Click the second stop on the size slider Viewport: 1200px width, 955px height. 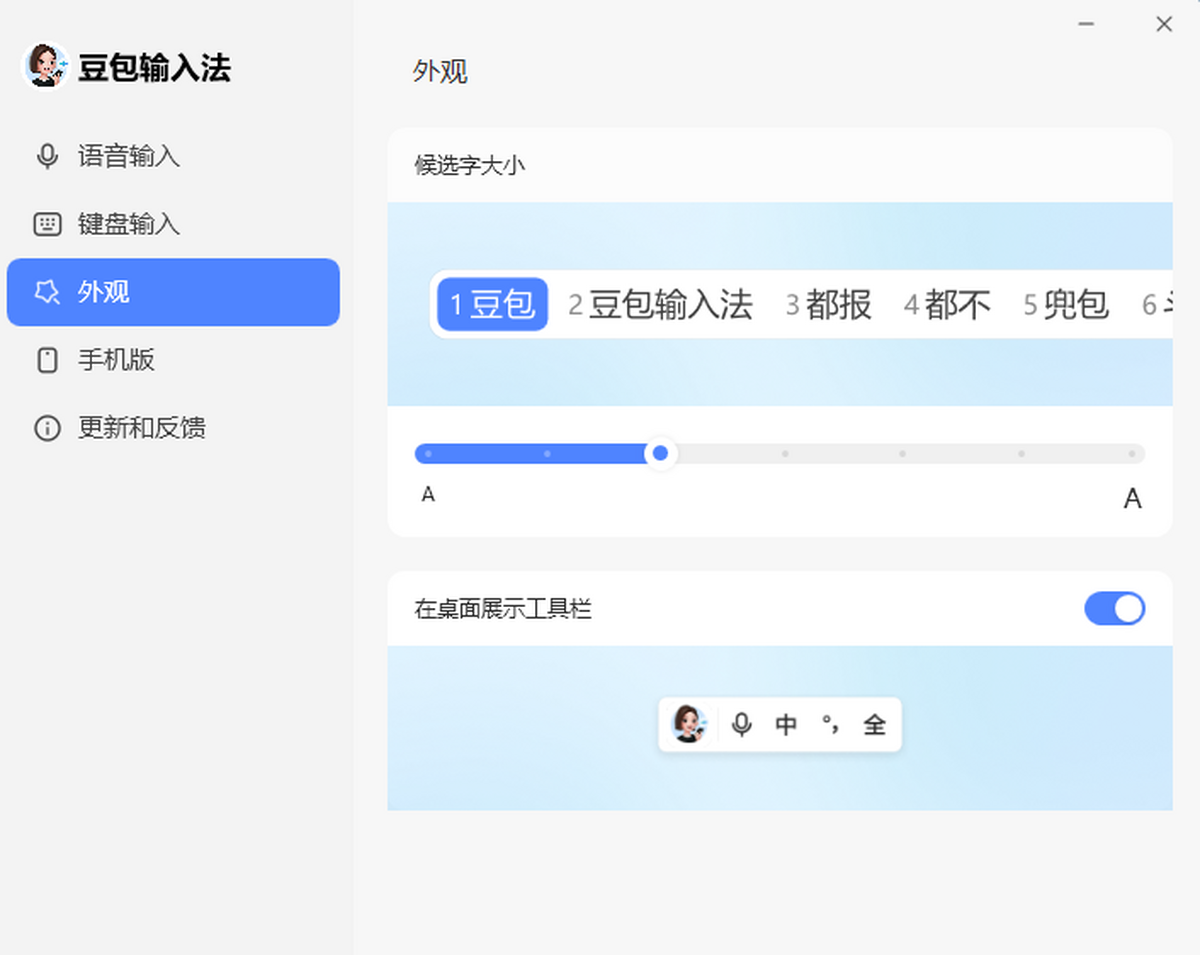[547, 454]
